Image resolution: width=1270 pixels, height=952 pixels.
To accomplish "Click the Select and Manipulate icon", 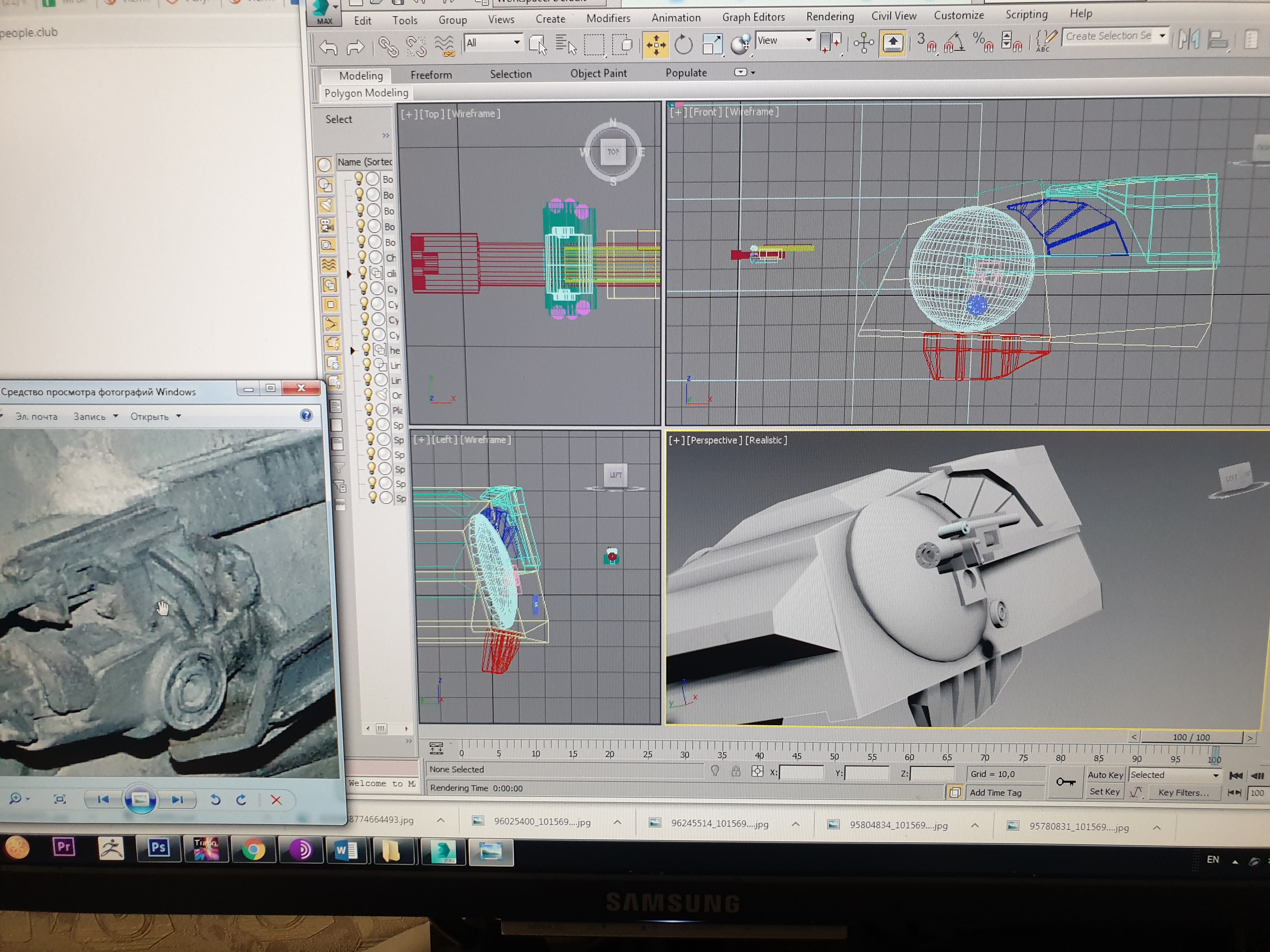I will point(863,42).
